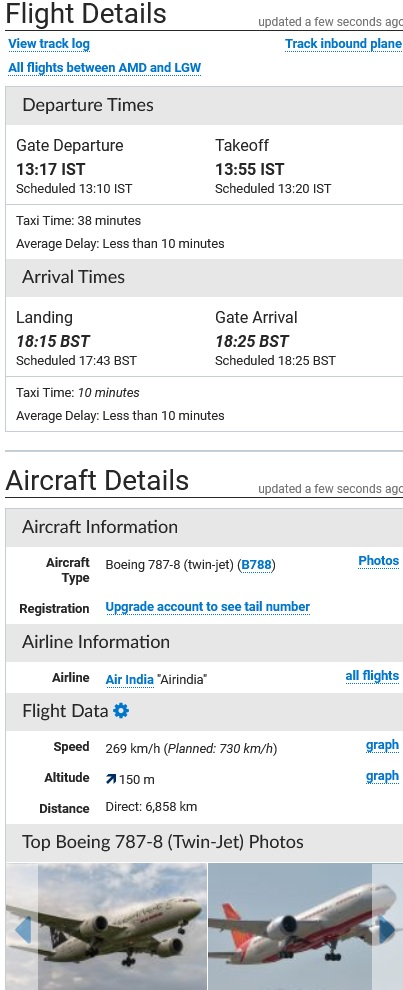
Task: Open View track log link
Action: tap(49, 44)
